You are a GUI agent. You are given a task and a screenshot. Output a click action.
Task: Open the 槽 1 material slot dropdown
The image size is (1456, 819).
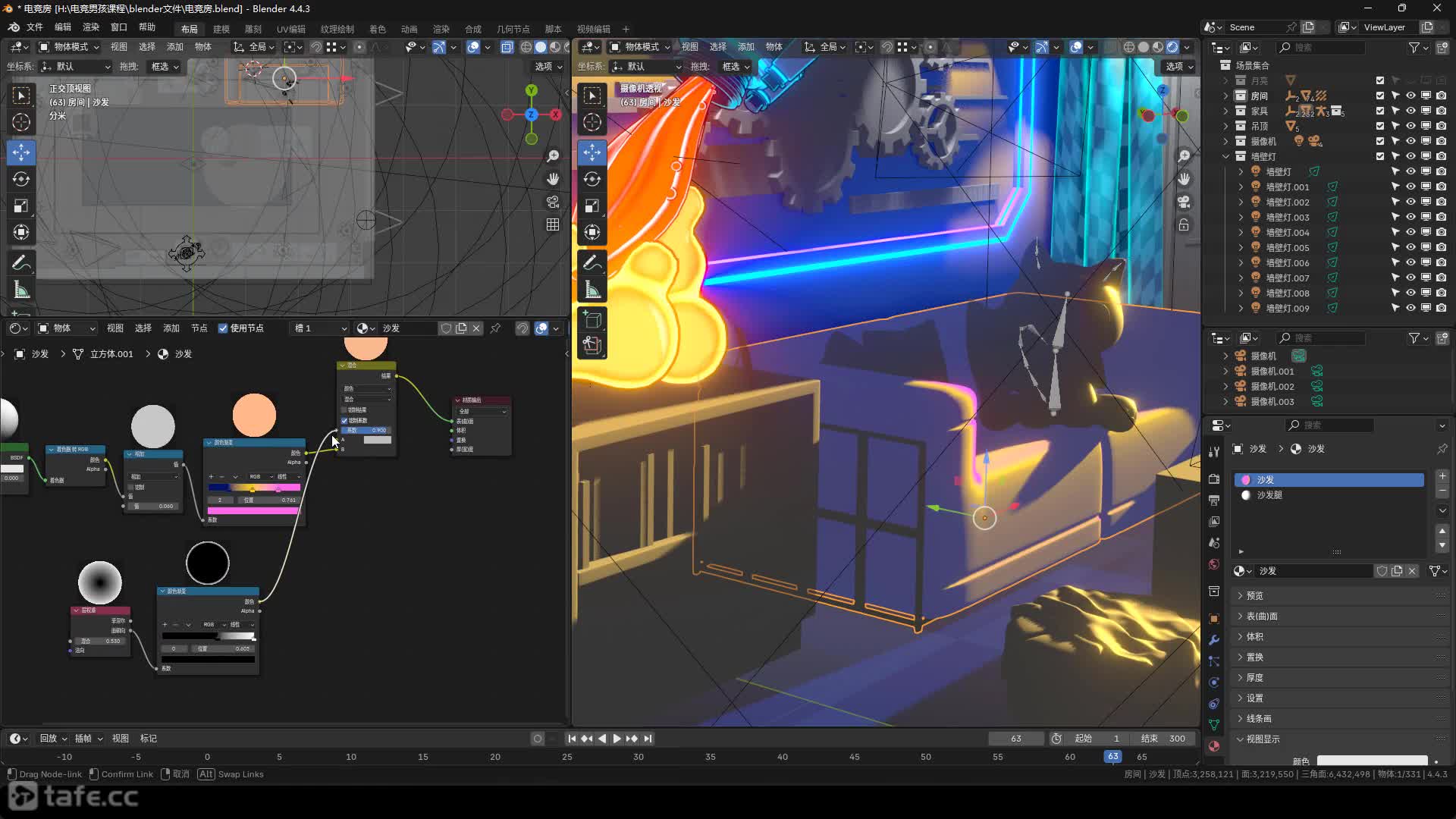(x=320, y=328)
